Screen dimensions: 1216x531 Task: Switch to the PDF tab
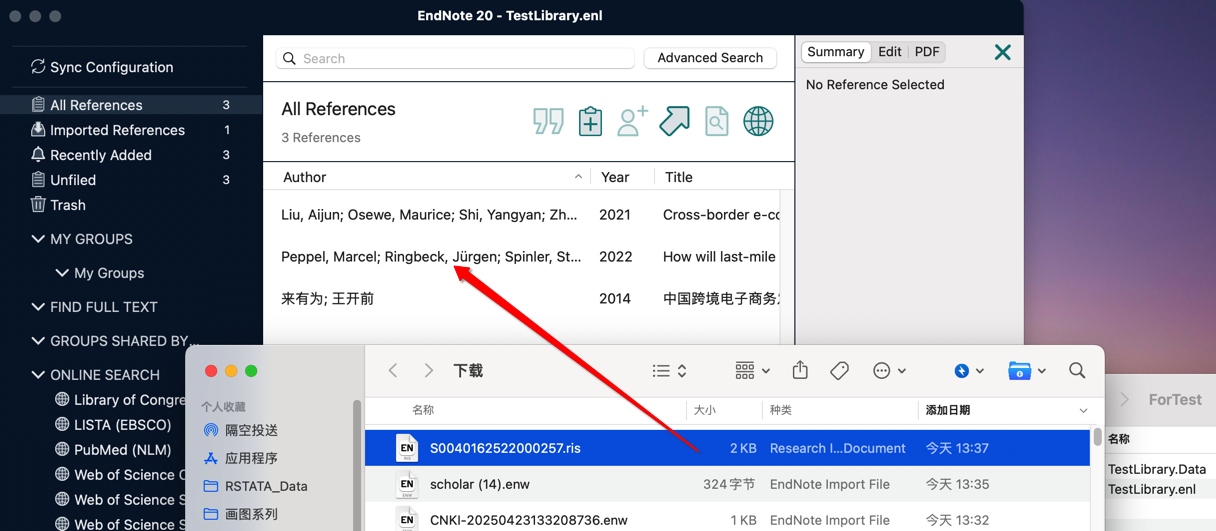coord(927,52)
